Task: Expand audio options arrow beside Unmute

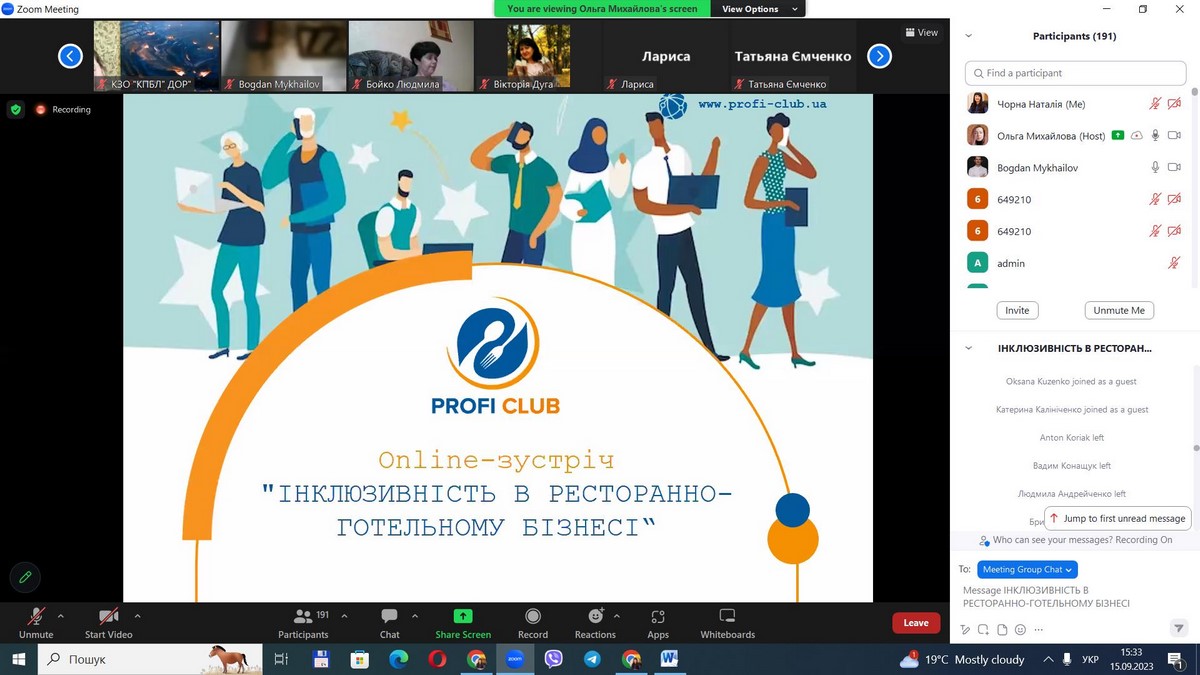Action: click(61, 616)
